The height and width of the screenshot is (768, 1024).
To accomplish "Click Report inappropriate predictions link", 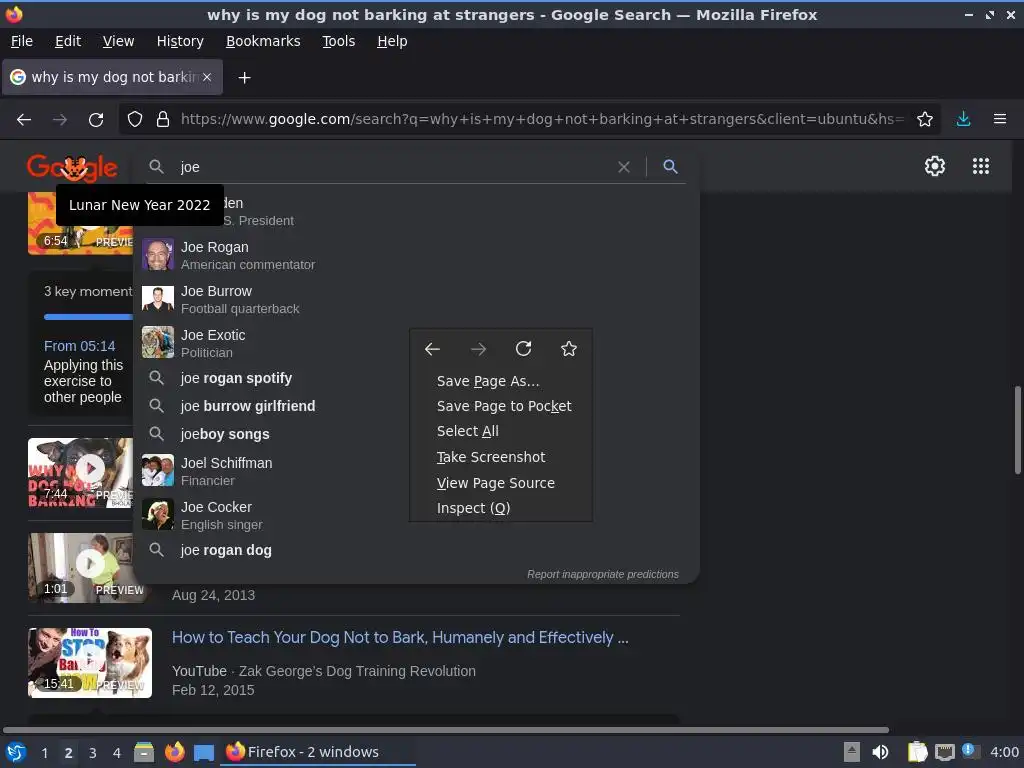I will (603, 575).
